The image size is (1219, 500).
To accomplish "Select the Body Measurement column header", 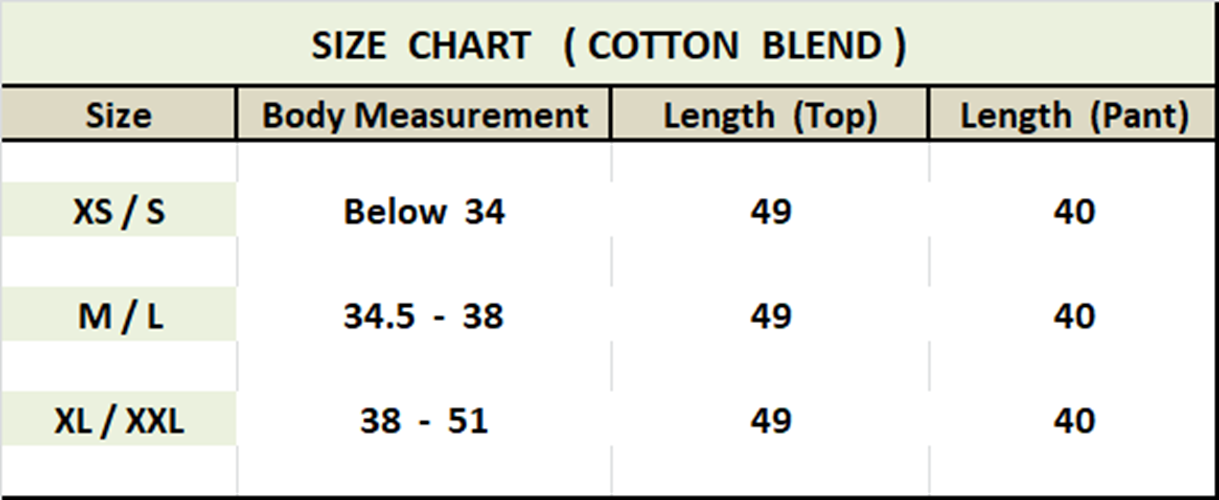I will click(x=424, y=115).
